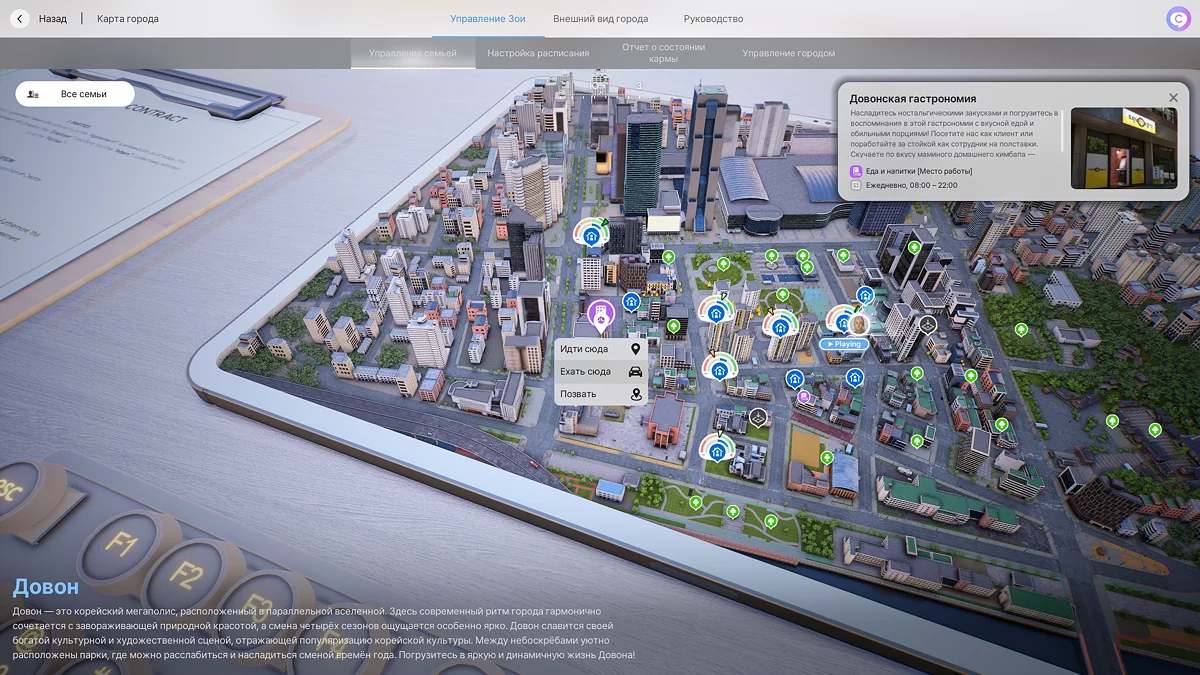Click the Довонская гастрономия storefront thumbnail

(1123, 148)
